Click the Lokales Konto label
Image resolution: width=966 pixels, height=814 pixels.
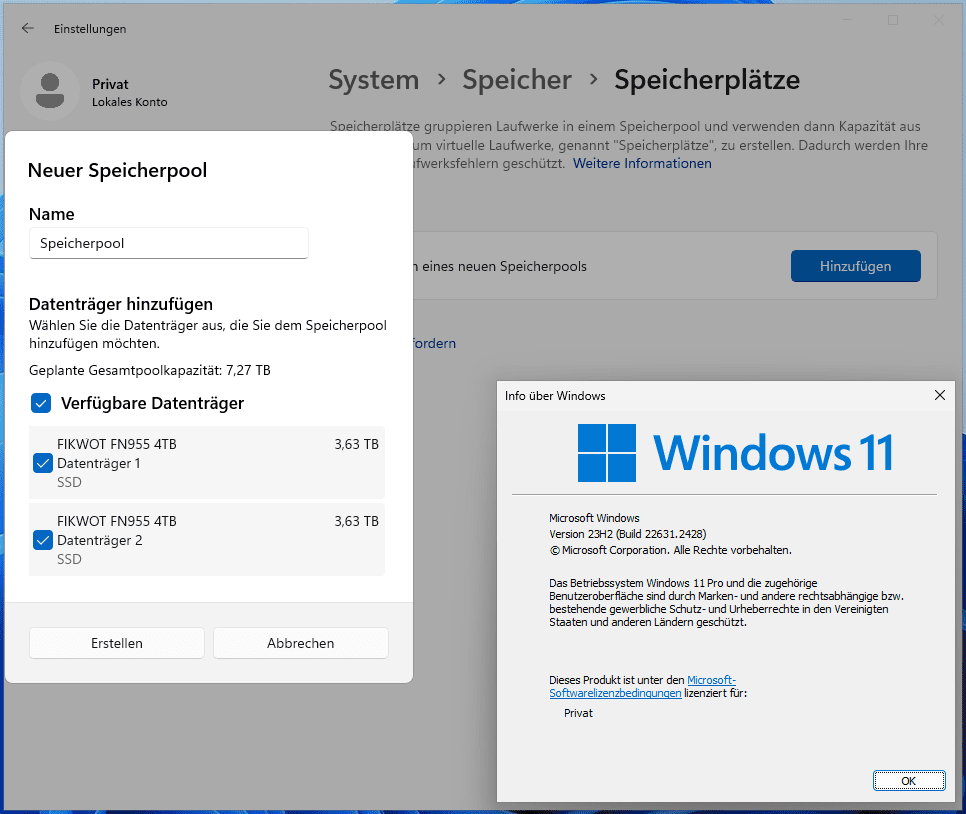point(129,102)
